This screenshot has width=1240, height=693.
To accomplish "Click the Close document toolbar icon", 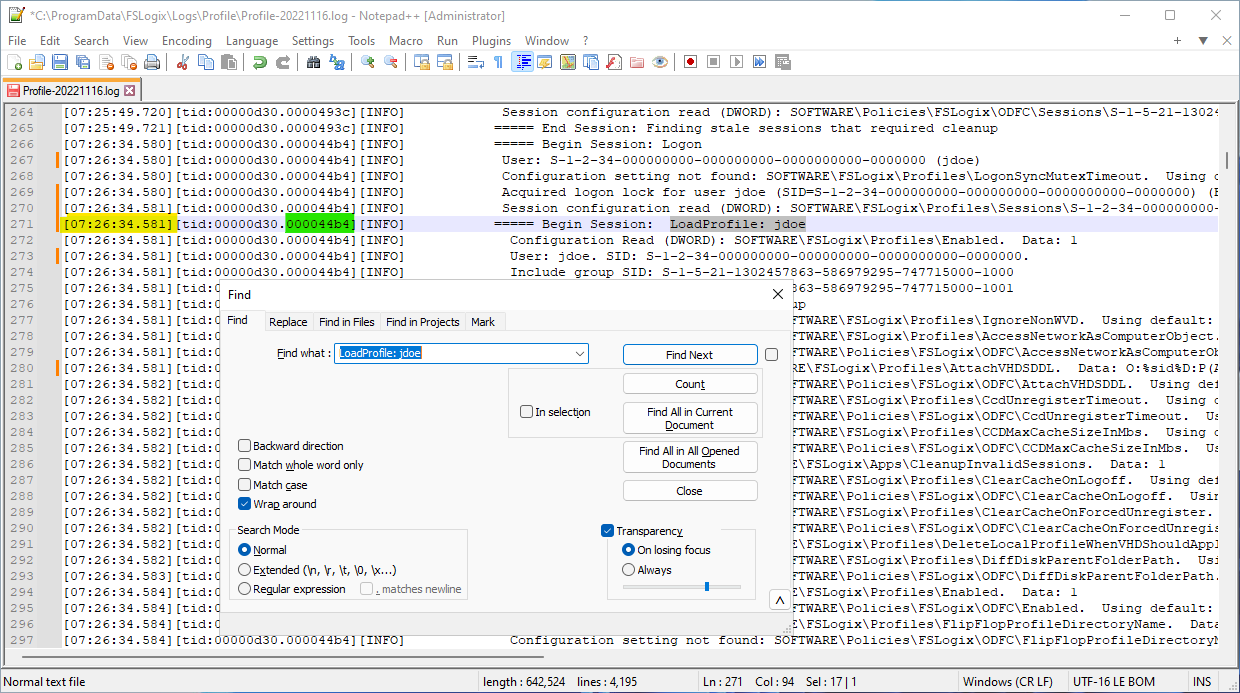I will pos(106,62).
